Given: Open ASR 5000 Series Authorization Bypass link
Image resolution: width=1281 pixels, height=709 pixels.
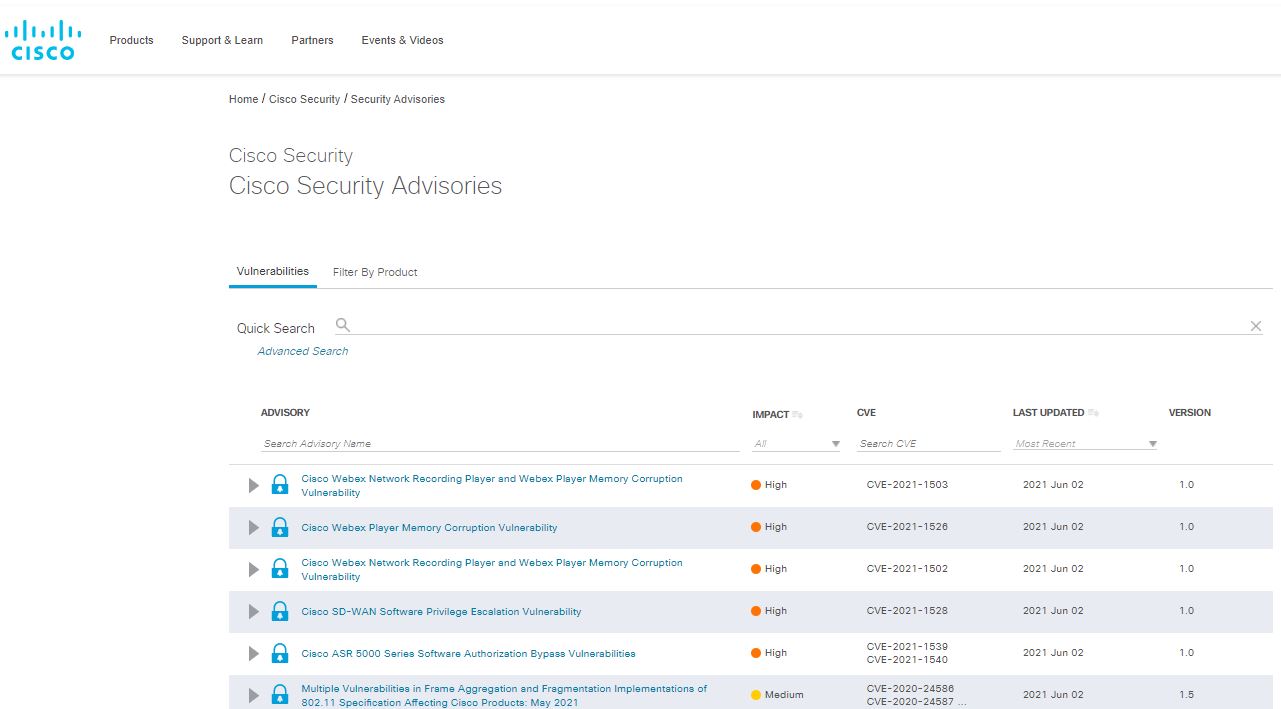Looking at the screenshot, I should (468, 653).
